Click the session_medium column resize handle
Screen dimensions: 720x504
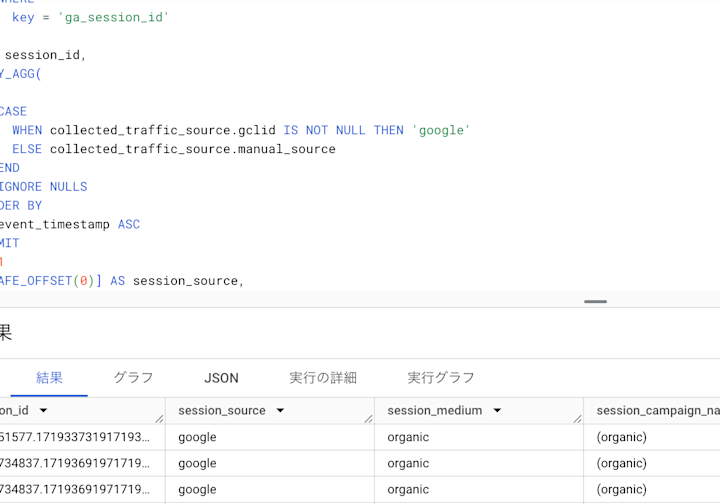click(578, 418)
